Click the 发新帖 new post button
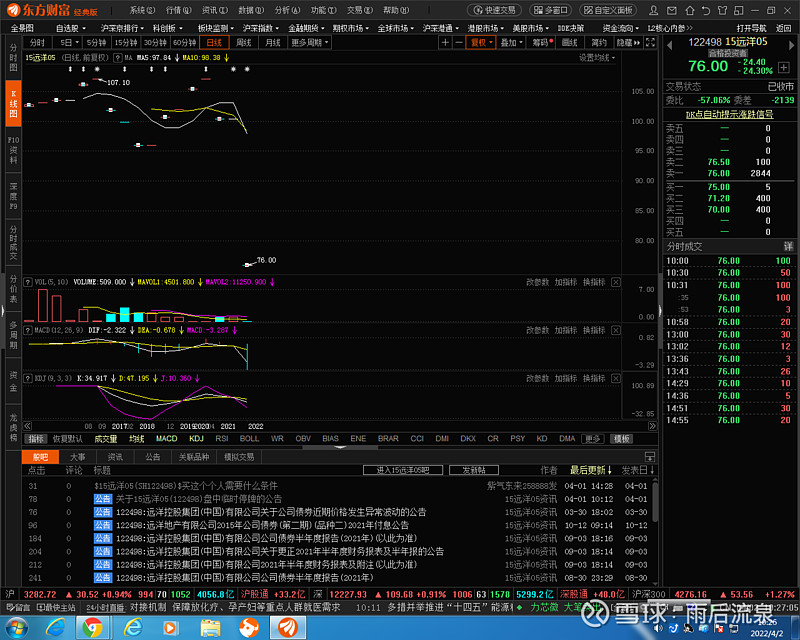 click(x=474, y=470)
